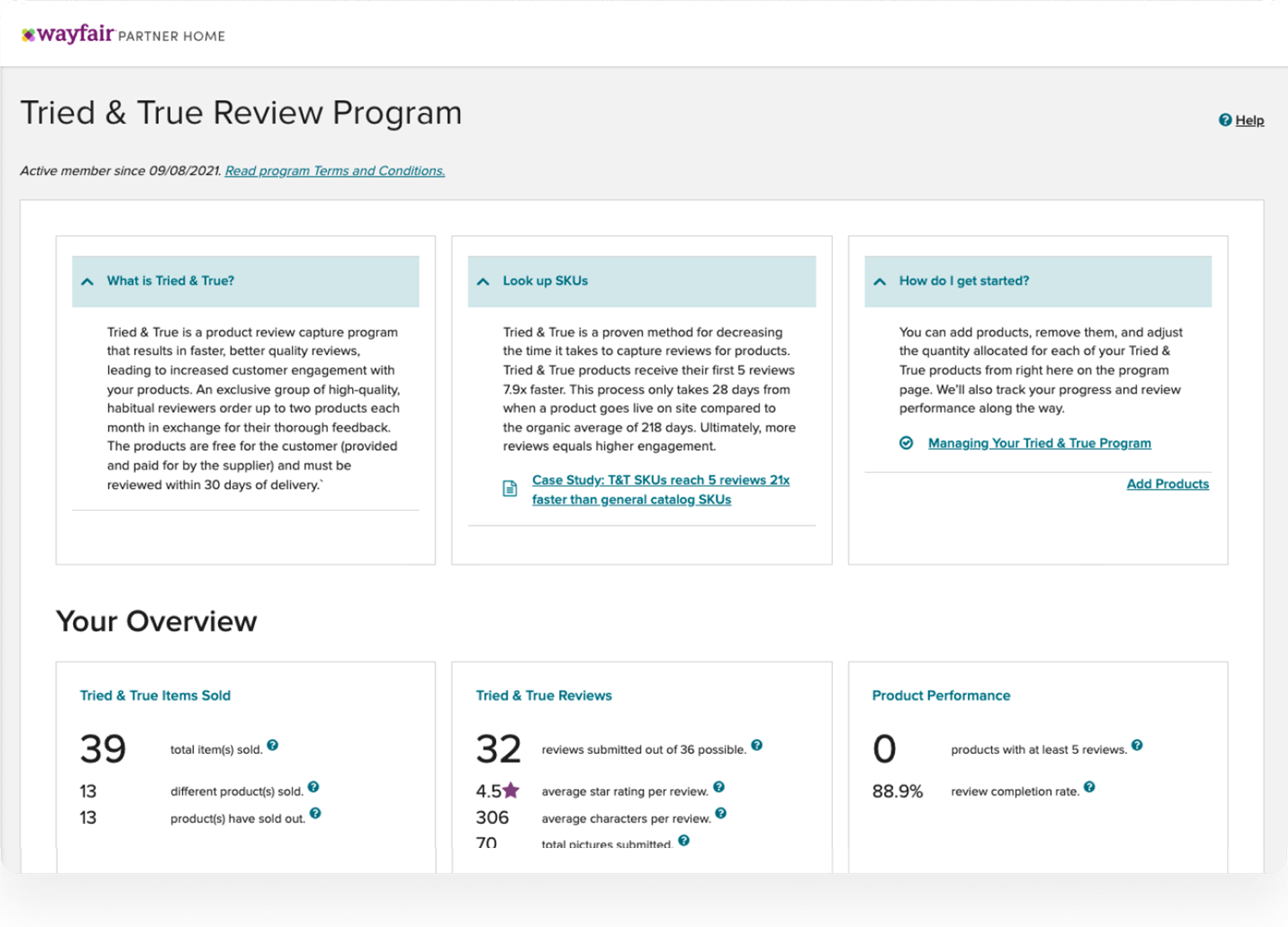The image size is (1288, 927).
Task: Collapse the What is Tried & True section
Action: 88,282
